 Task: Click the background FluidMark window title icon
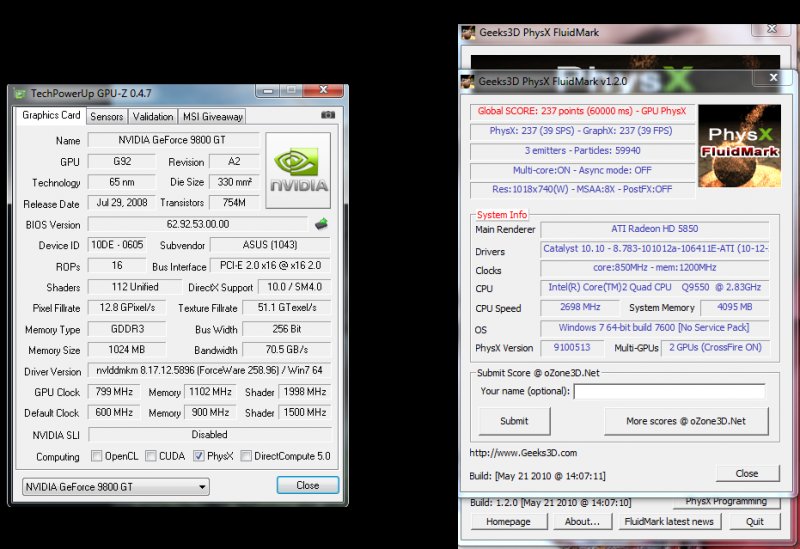pyautogui.click(x=468, y=33)
